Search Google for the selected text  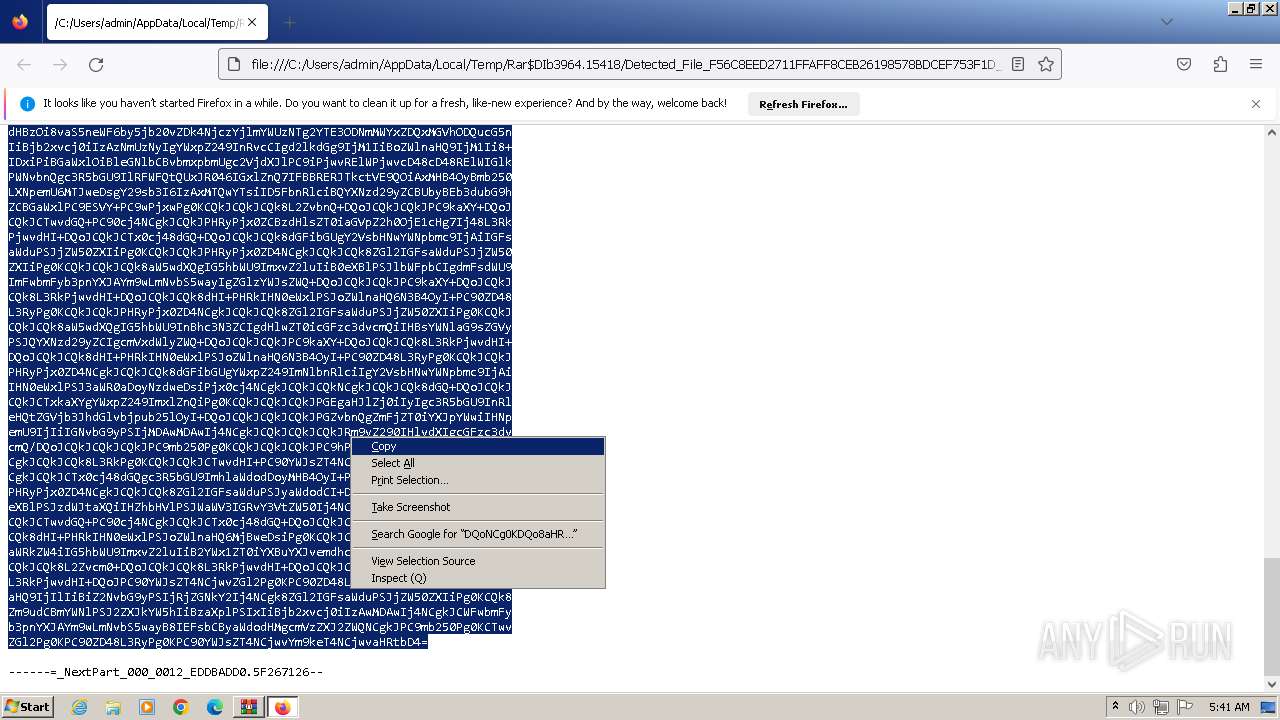[478, 534]
